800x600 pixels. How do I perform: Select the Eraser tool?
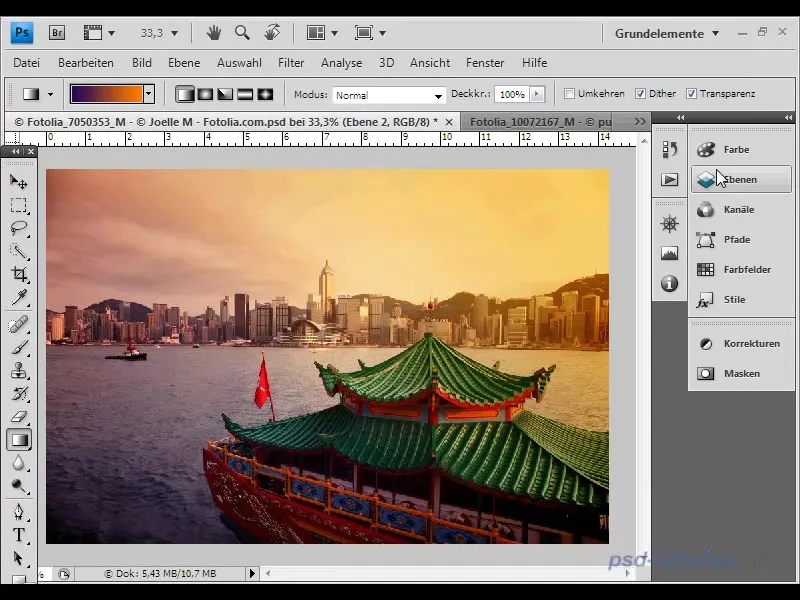point(19,416)
